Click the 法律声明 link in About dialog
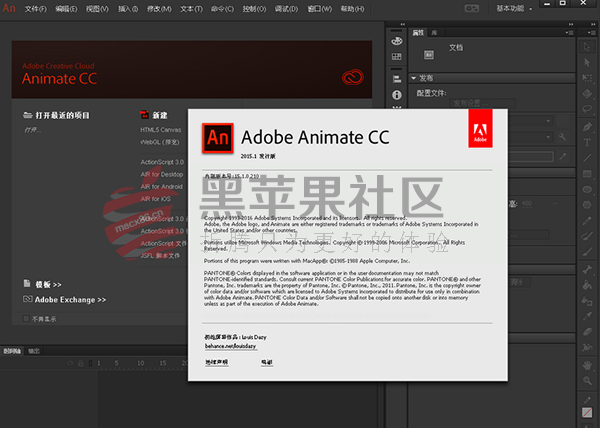This screenshot has height=428, width=600. [217, 362]
